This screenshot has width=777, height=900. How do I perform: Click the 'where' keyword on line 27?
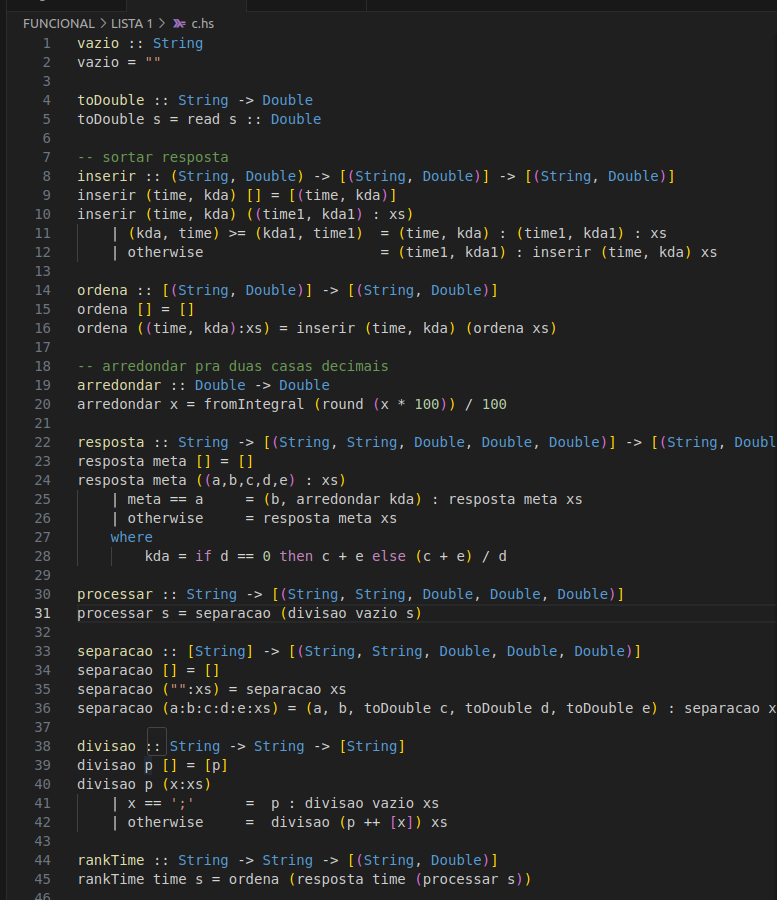point(131,537)
